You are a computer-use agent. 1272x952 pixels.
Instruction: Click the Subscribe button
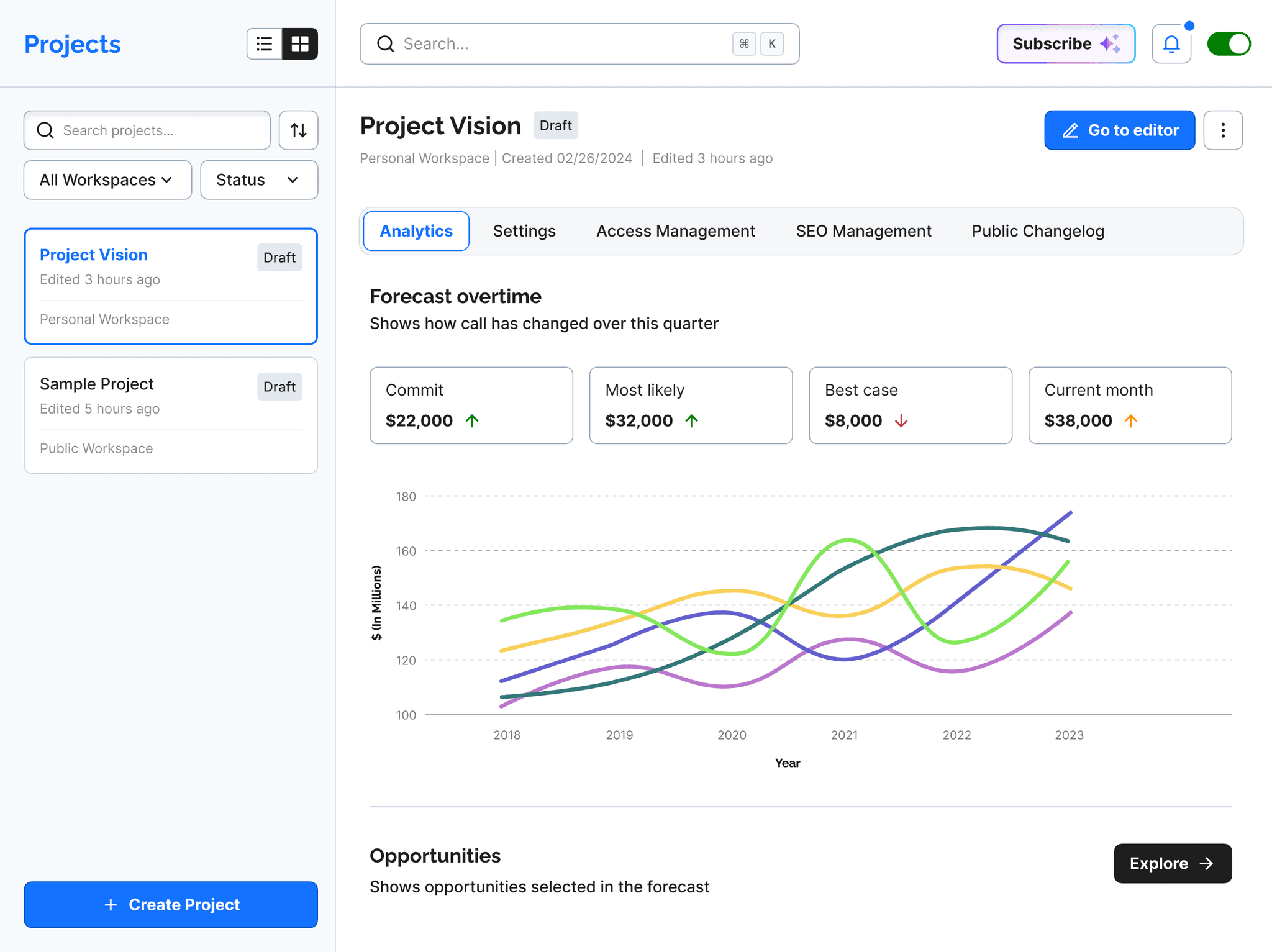coord(1066,44)
